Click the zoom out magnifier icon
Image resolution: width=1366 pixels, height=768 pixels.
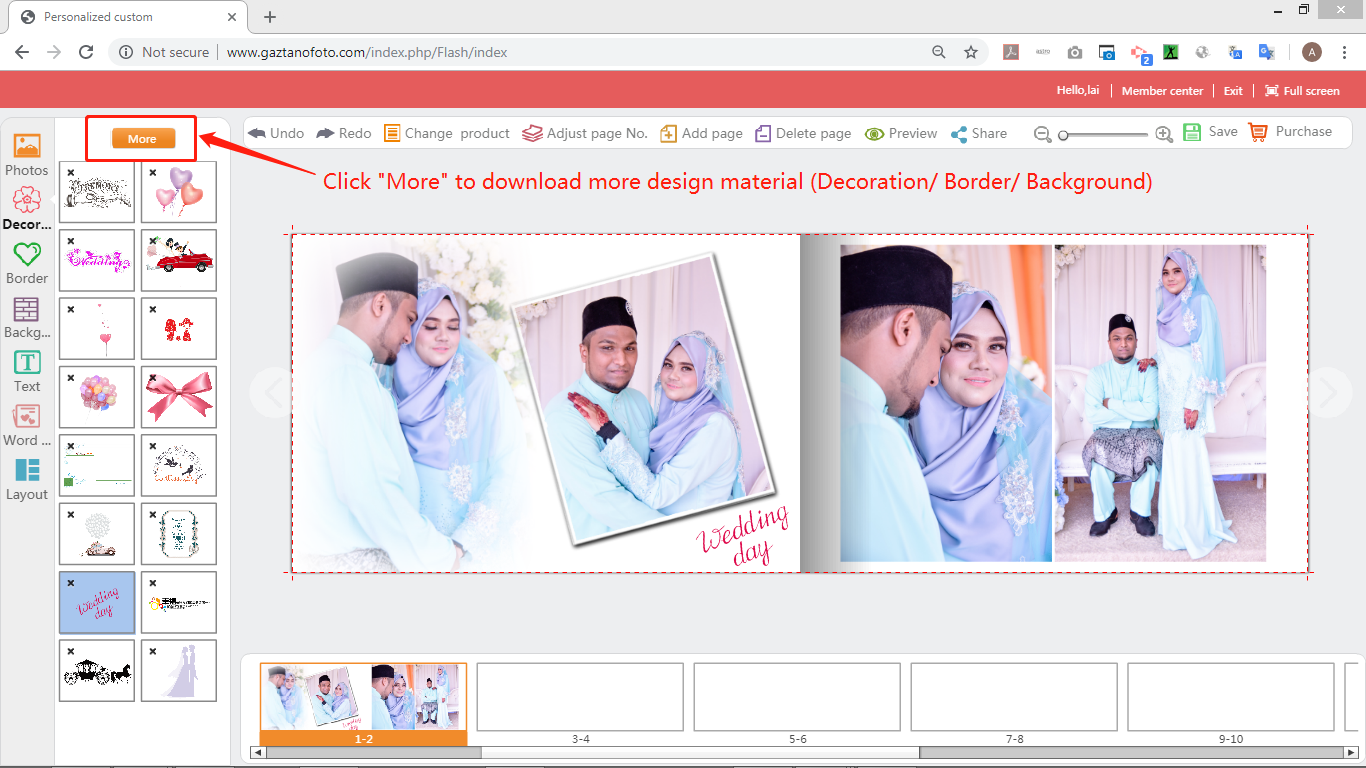pos(1042,134)
